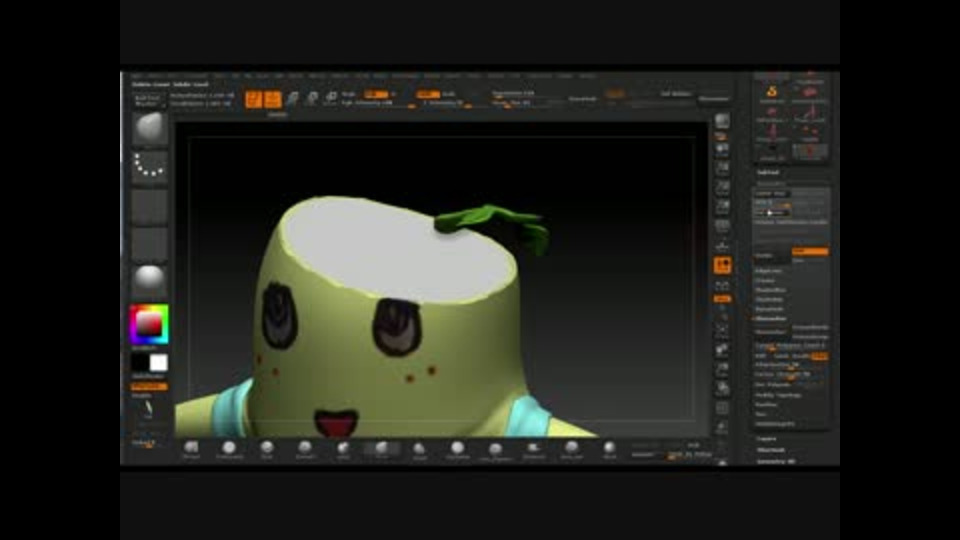Expand the Geometry HD palette section

tap(775, 461)
